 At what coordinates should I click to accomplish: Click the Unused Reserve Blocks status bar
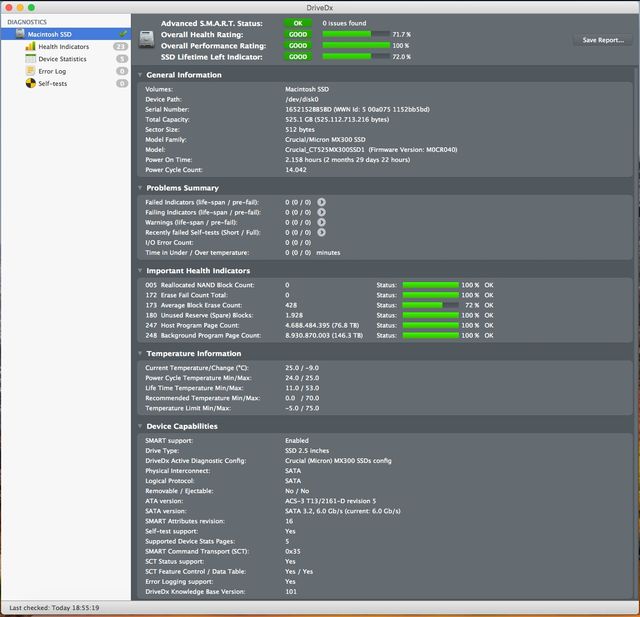click(431, 315)
